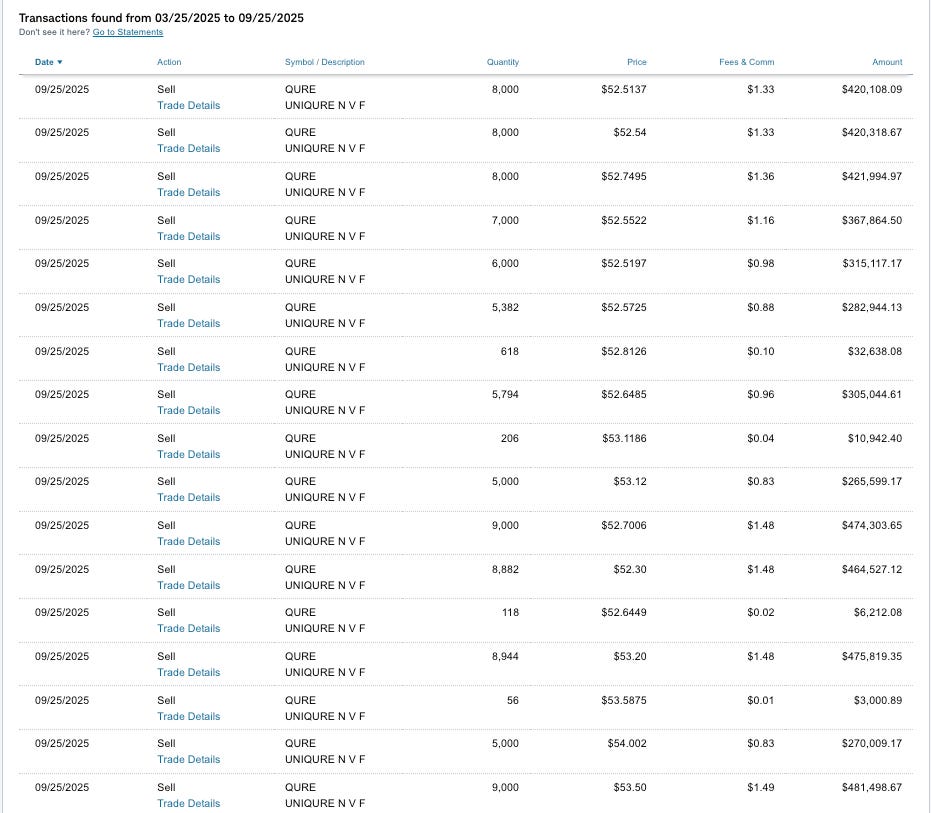
Task: Select the amount $3,000.89
Action: tap(878, 700)
